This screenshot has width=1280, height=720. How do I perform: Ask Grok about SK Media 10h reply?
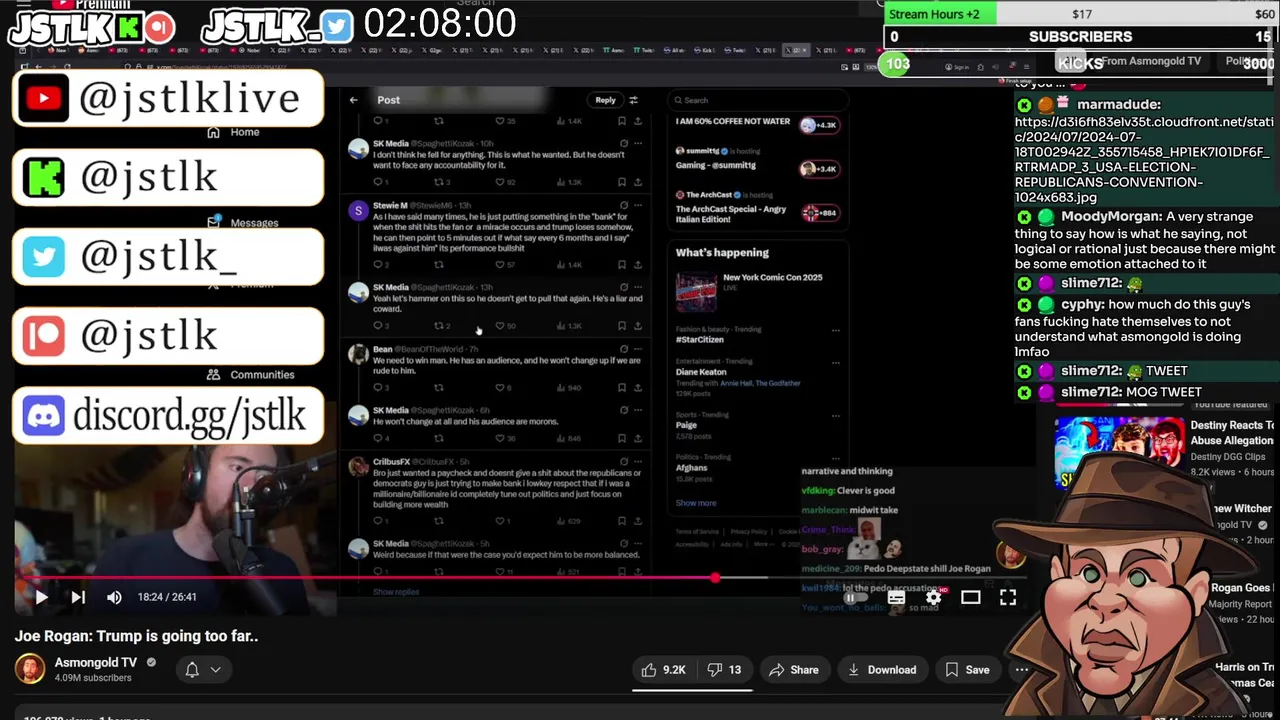coord(623,143)
